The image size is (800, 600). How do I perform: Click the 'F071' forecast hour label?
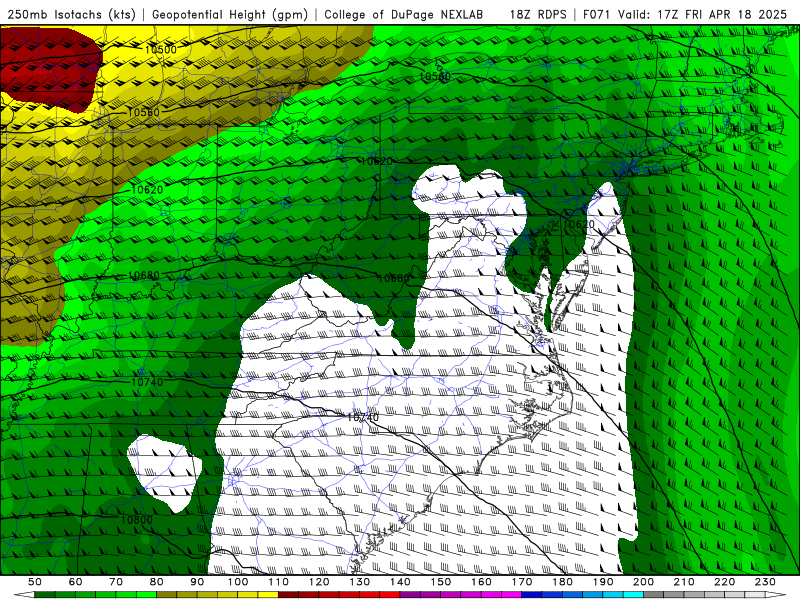click(x=597, y=15)
